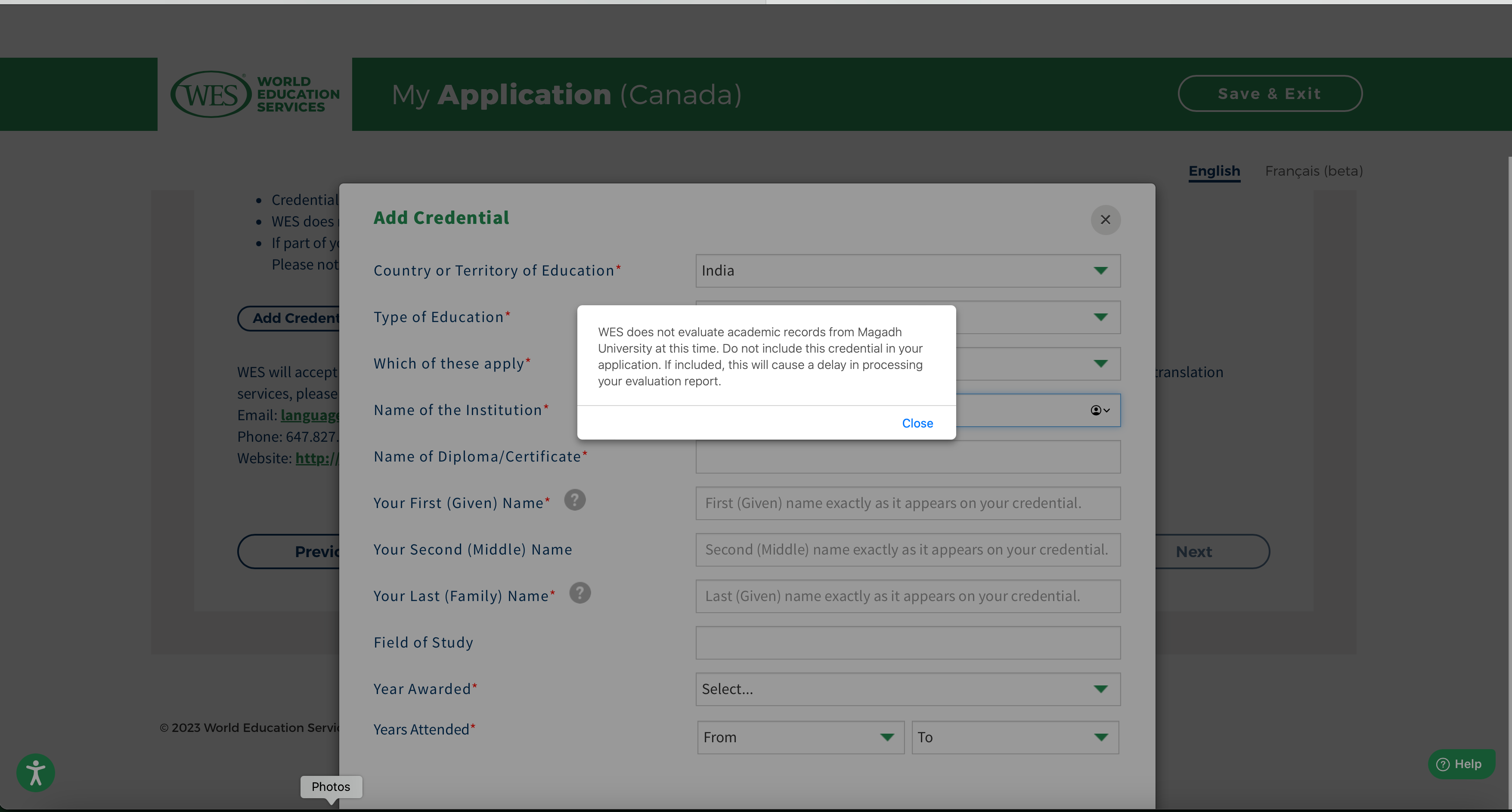Click the Next button
Viewport: 1512px width, 812px height.
click(x=1212, y=552)
